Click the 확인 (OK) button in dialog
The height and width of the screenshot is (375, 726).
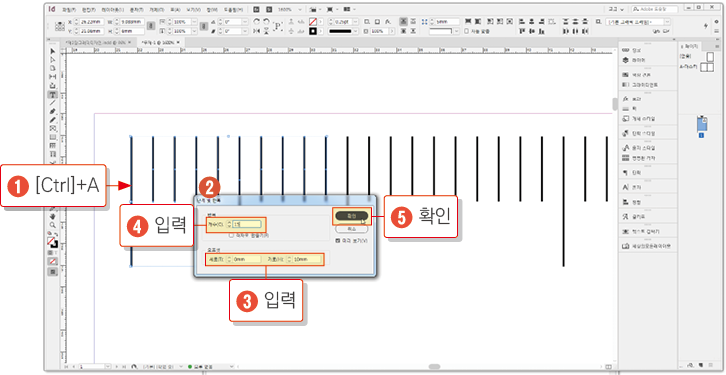(x=352, y=216)
